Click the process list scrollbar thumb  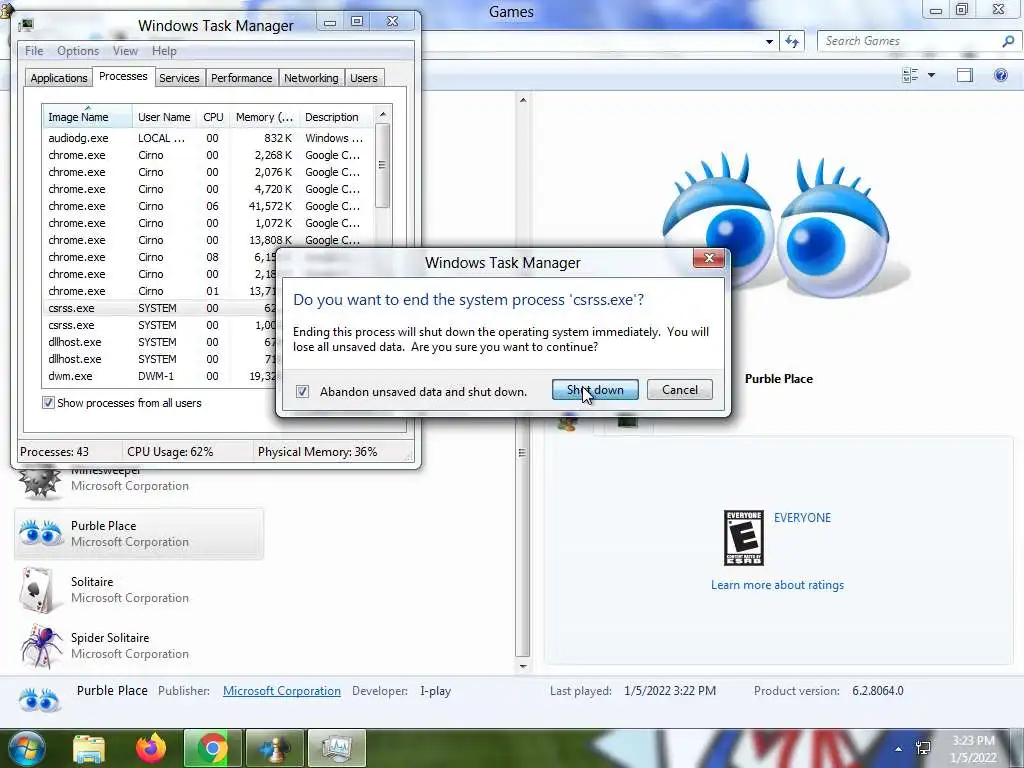pos(383,166)
